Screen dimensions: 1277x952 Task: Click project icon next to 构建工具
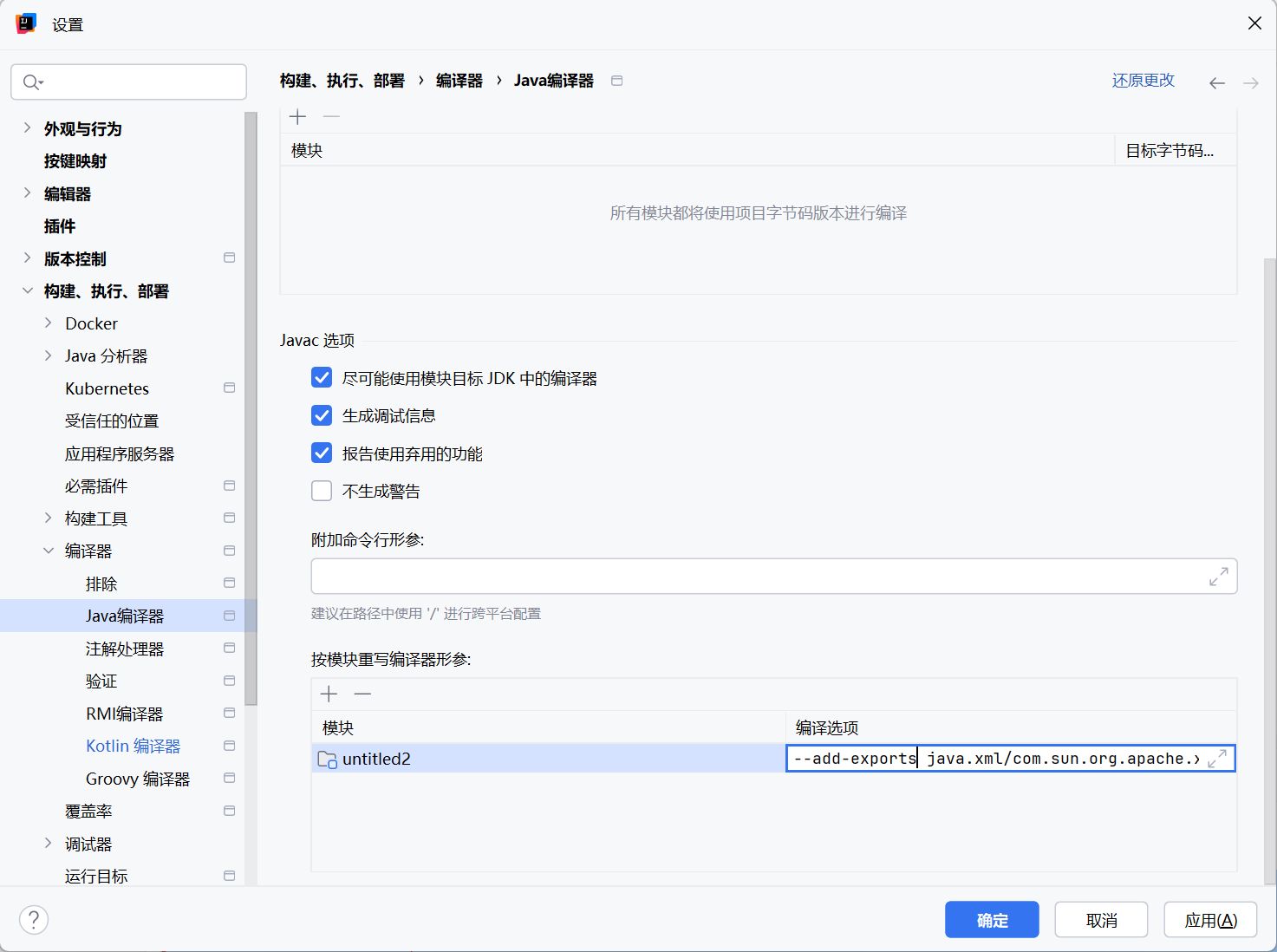230,518
